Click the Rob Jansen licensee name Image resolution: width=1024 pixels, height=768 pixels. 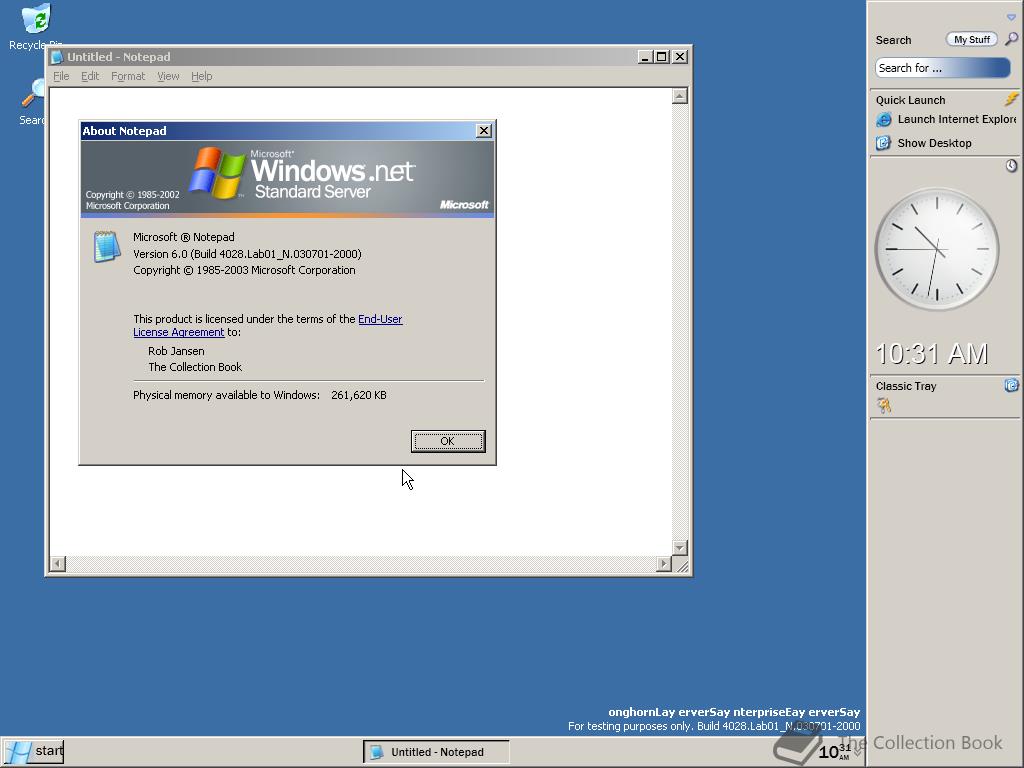176,351
